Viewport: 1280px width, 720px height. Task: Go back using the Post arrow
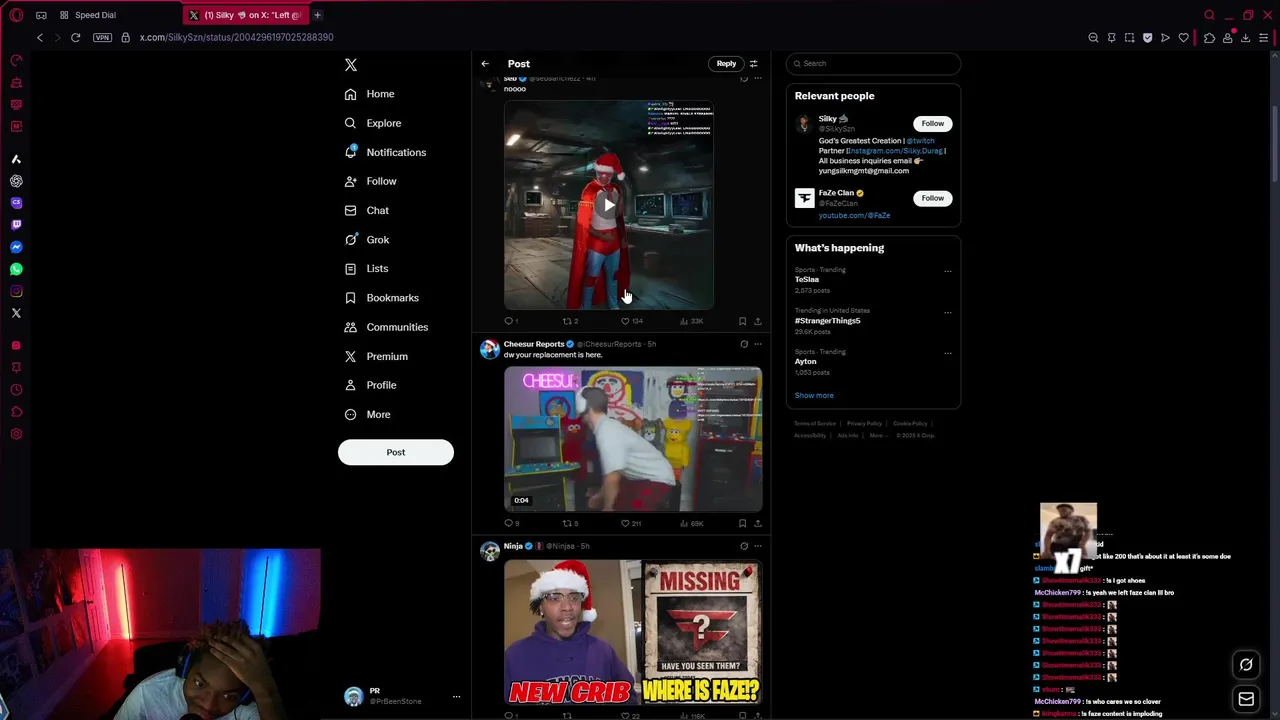pyautogui.click(x=485, y=64)
